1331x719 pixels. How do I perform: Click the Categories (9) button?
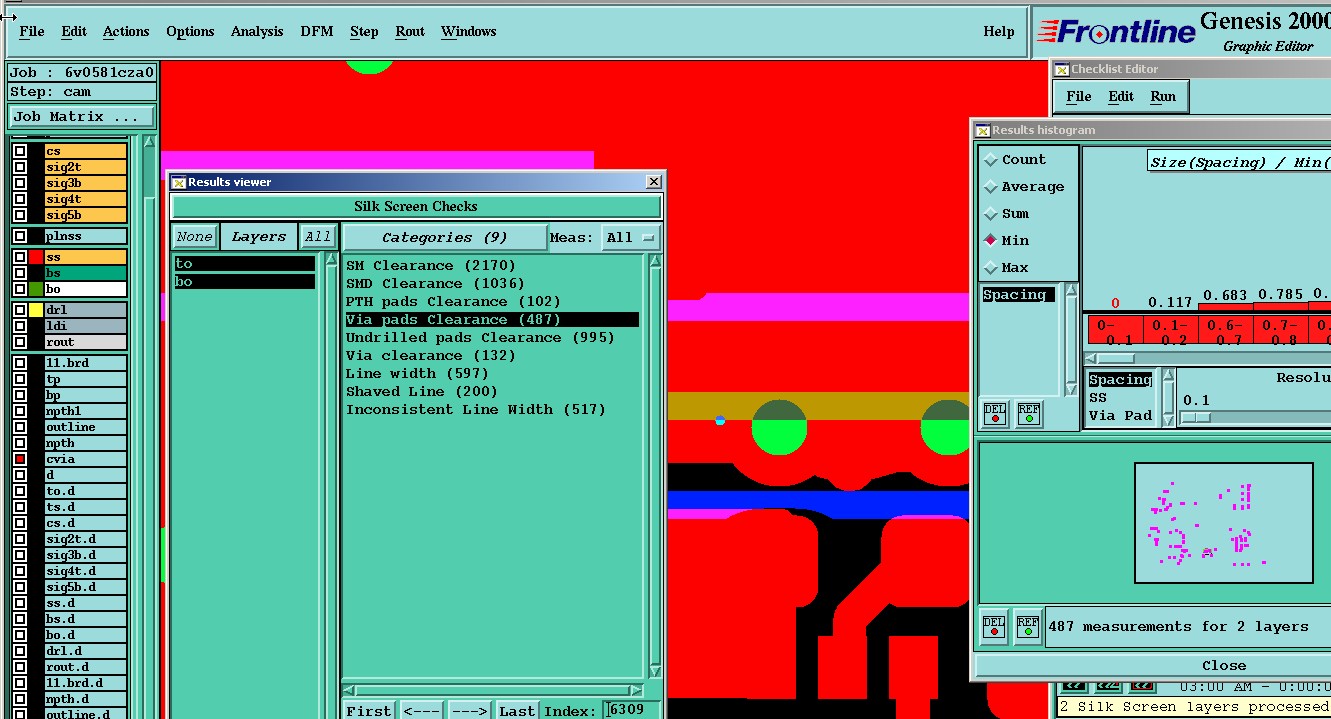click(444, 238)
